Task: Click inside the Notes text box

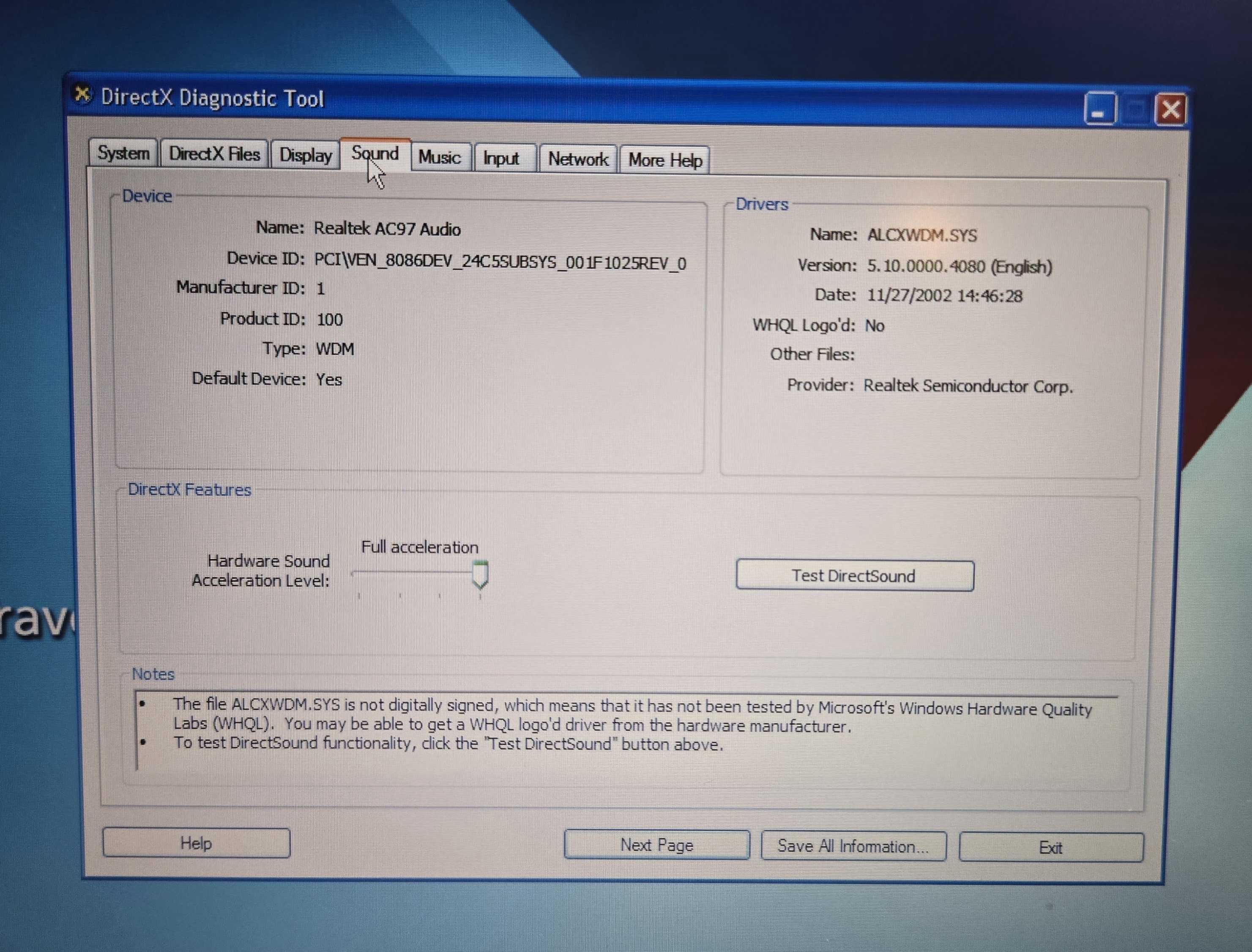Action: pos(626,732)
